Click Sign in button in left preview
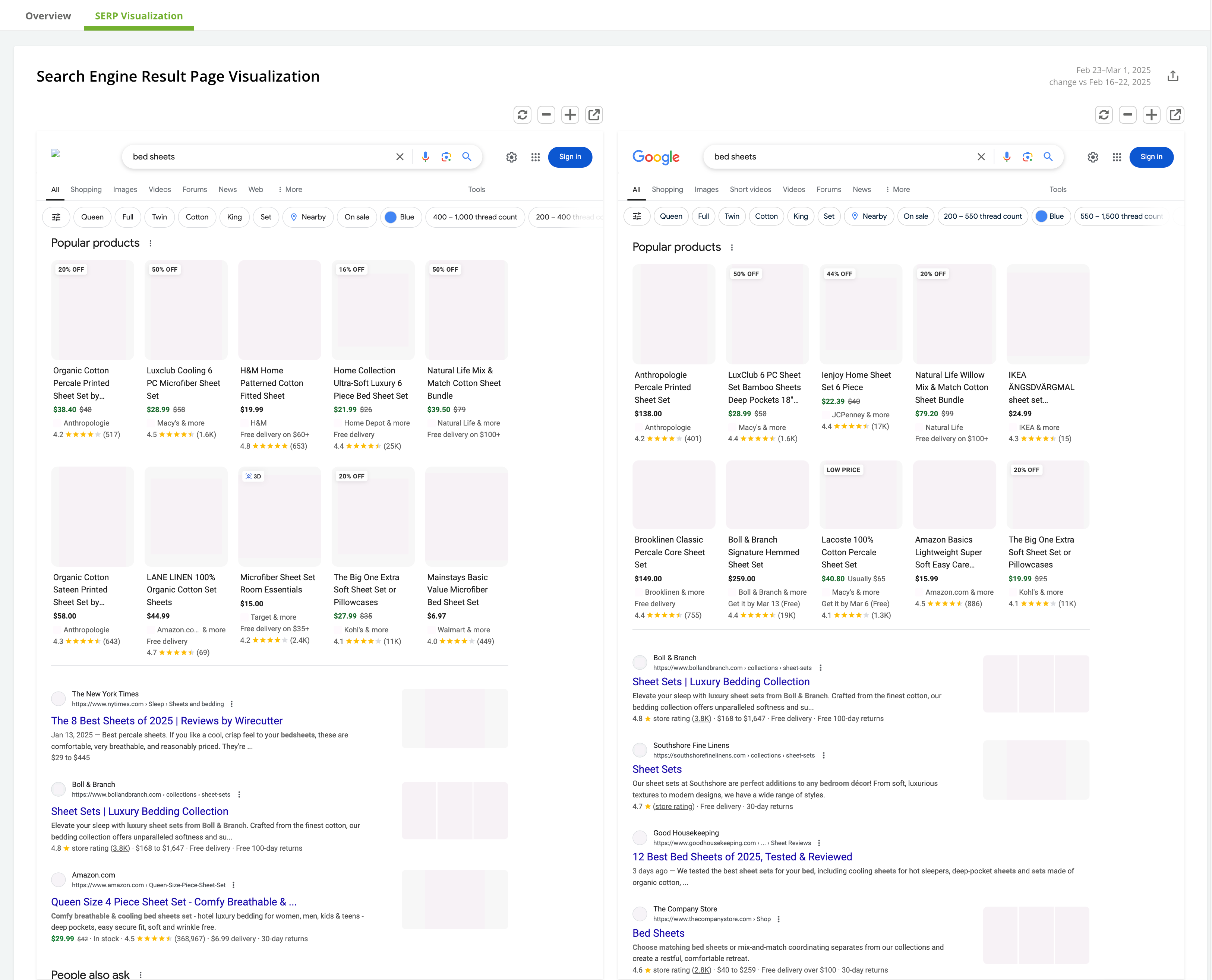The width and height of the screenshot is (1212, 980). [x=570, y=157]
